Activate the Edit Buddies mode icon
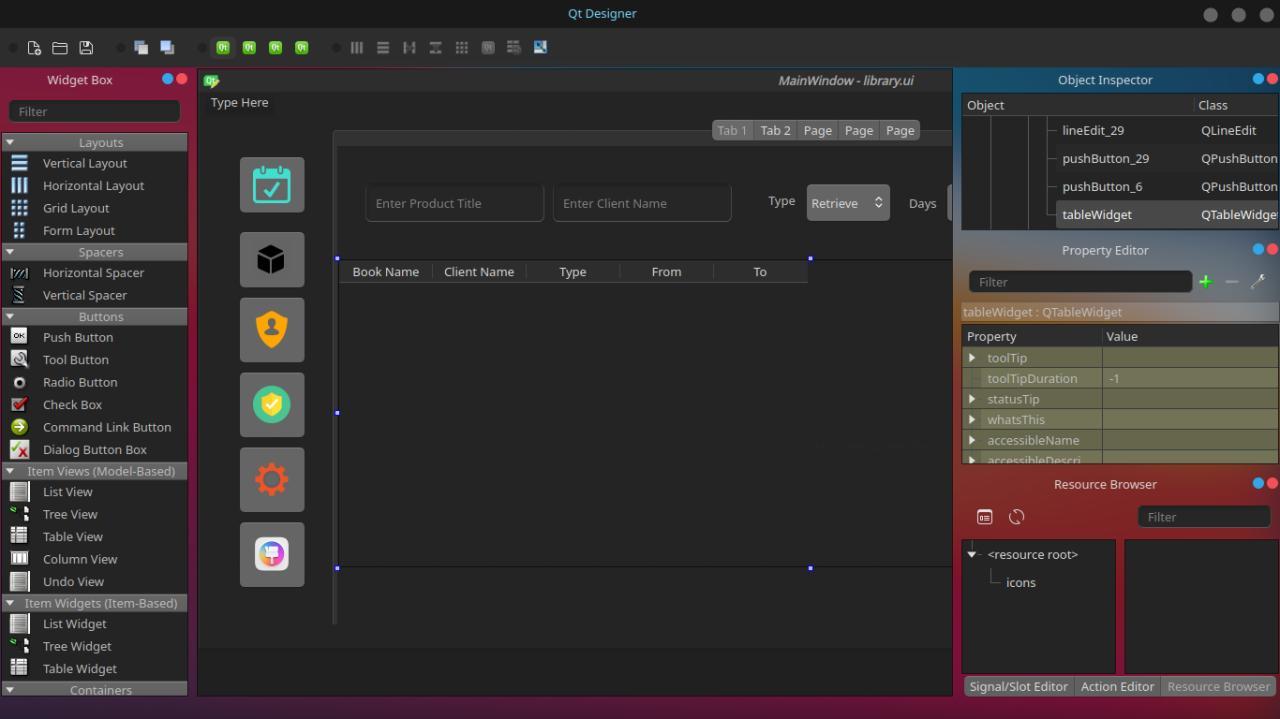The image size is (1280, 719). click(275, 47)
